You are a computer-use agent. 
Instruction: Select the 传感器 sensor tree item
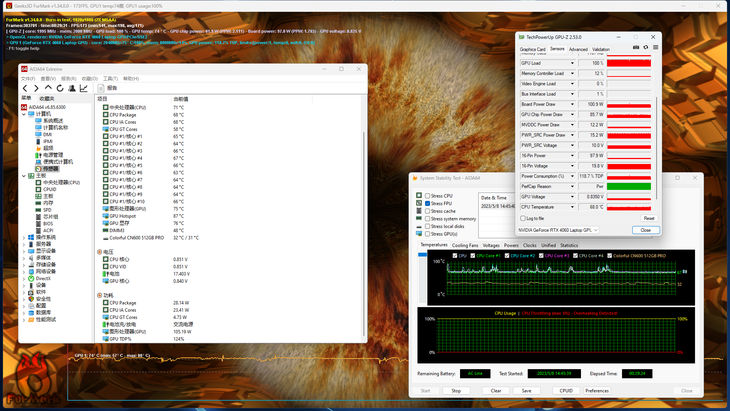(x=47, y=168)
